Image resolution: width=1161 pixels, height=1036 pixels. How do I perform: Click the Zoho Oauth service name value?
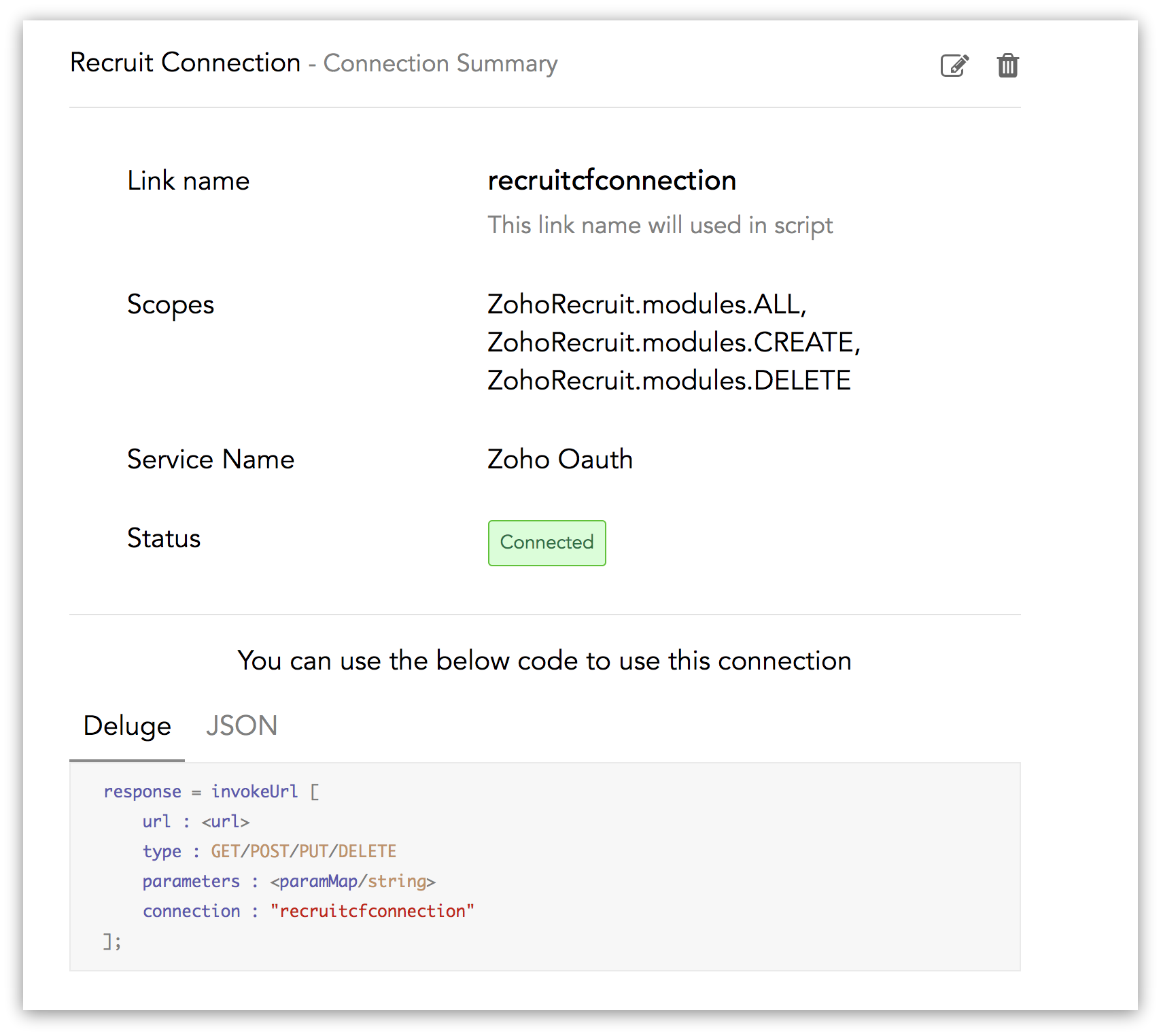[x=560, y=459]
